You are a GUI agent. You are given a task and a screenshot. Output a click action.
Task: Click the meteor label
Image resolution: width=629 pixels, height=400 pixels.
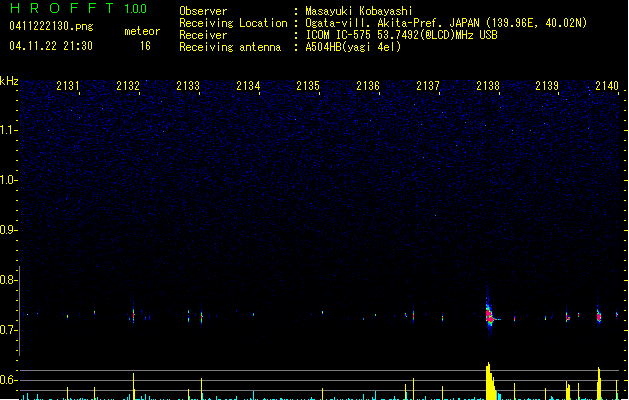142,31
